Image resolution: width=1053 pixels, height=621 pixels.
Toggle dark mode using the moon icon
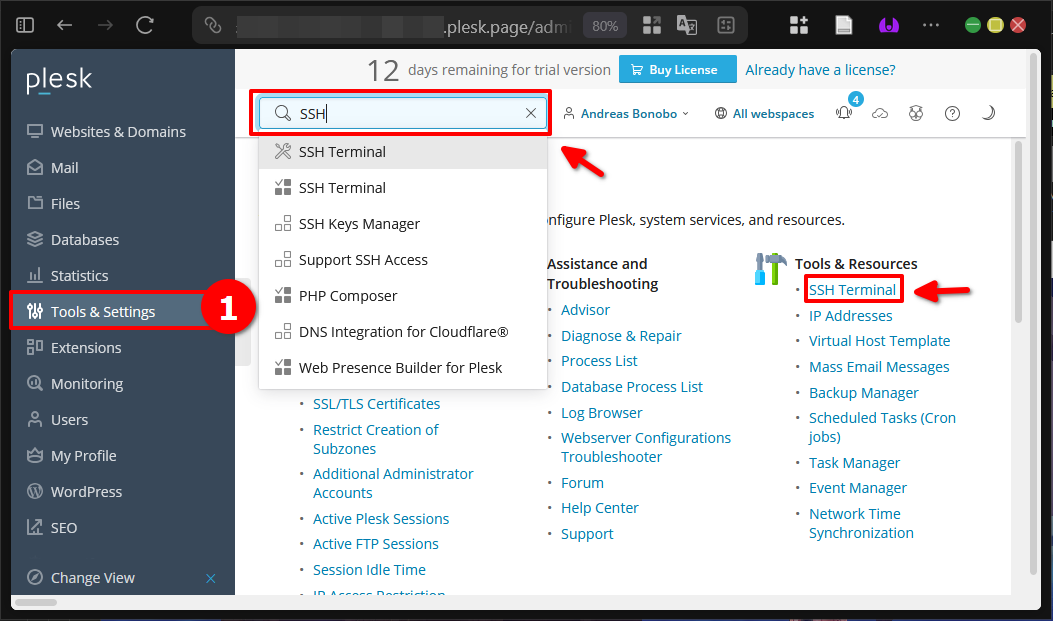988,113
